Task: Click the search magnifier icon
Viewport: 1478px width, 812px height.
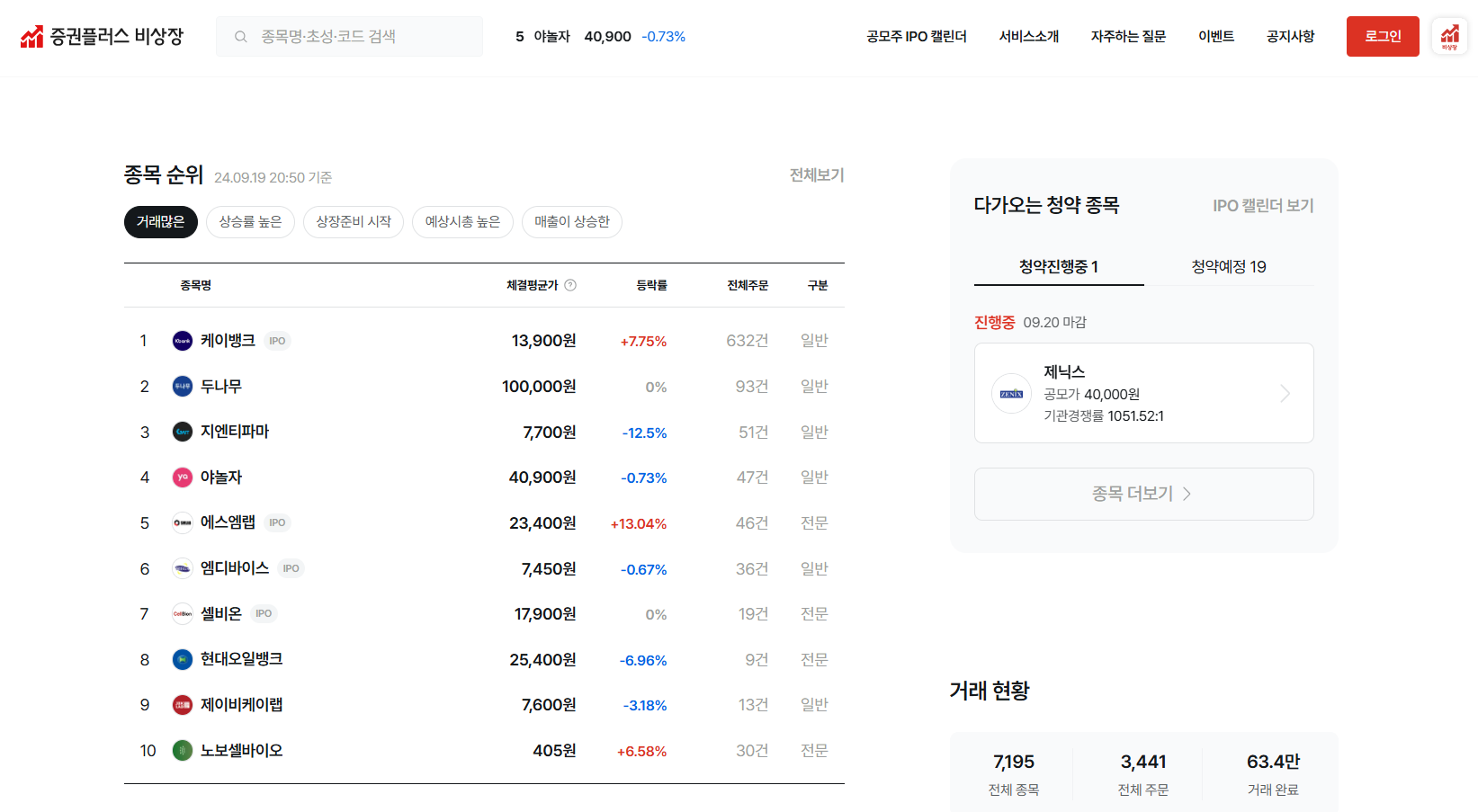Action: tap(239, 36)
